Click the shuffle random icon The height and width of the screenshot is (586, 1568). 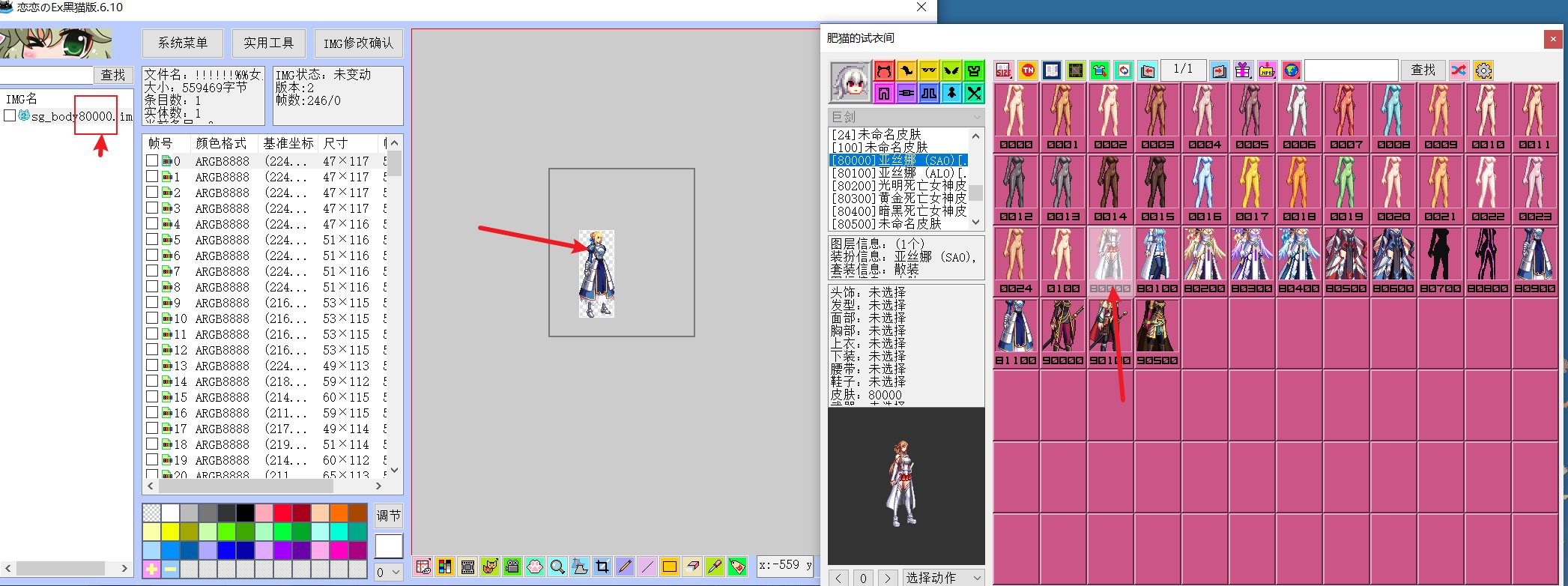click(1459, 70)
